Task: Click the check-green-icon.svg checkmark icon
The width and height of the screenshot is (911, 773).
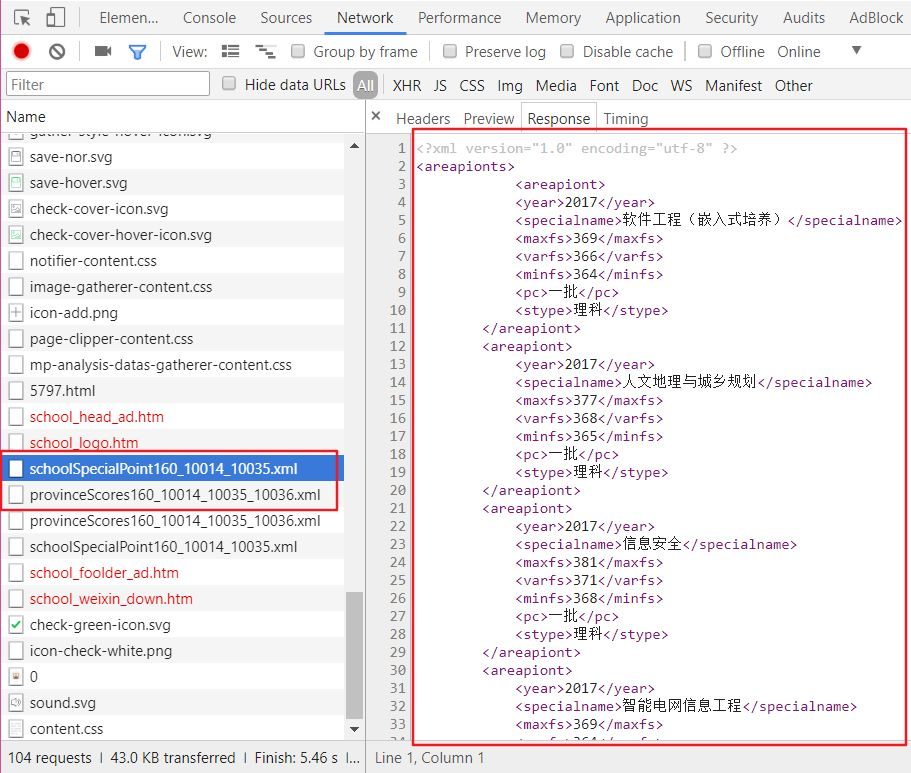Action: 16,625
